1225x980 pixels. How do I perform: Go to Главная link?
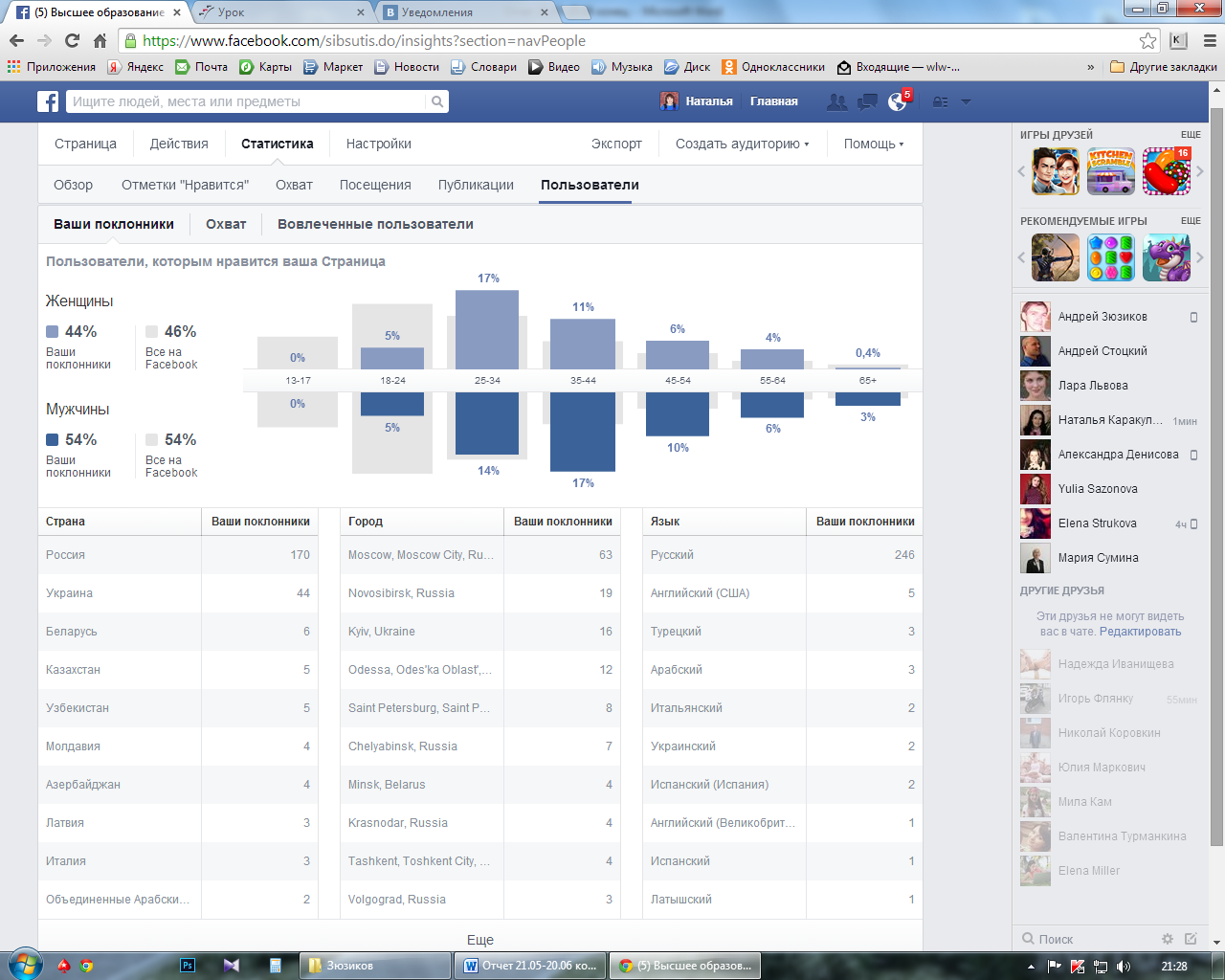[x=774, y=101]
